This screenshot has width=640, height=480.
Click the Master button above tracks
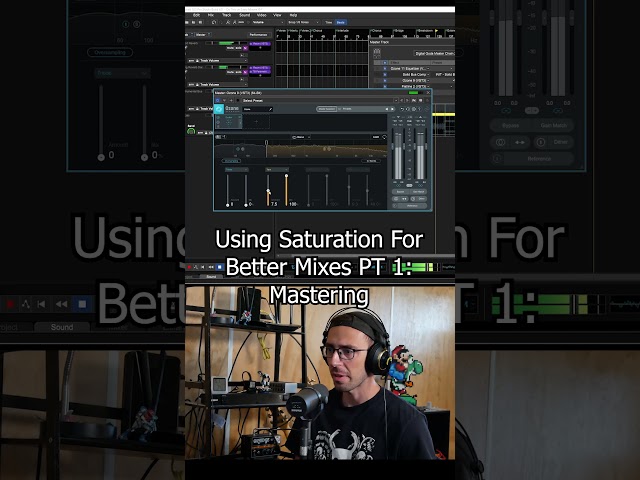pyautogui.click(x=202, y=35)
